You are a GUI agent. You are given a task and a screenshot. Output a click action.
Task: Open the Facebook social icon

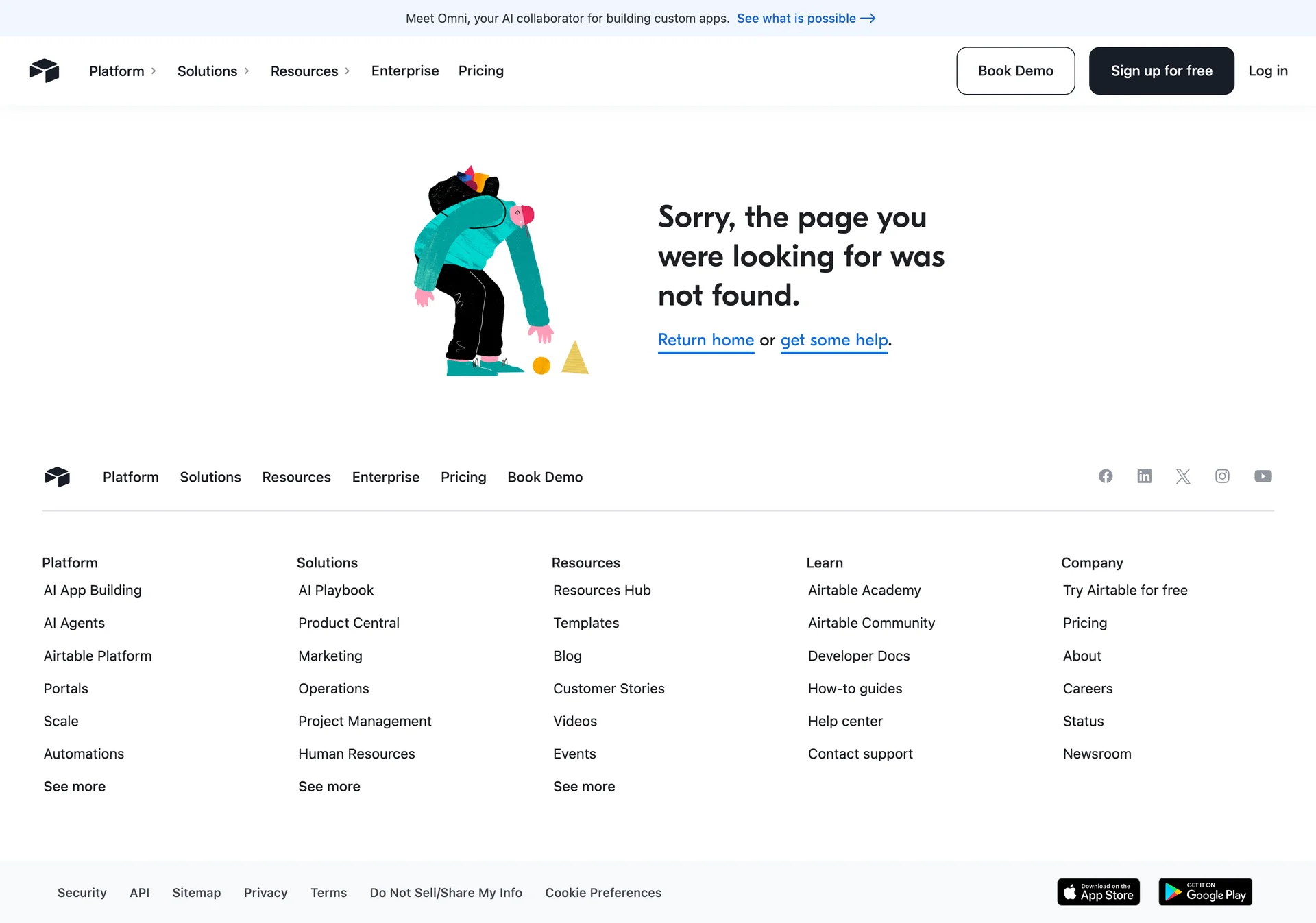click(x=1106, y=476)
